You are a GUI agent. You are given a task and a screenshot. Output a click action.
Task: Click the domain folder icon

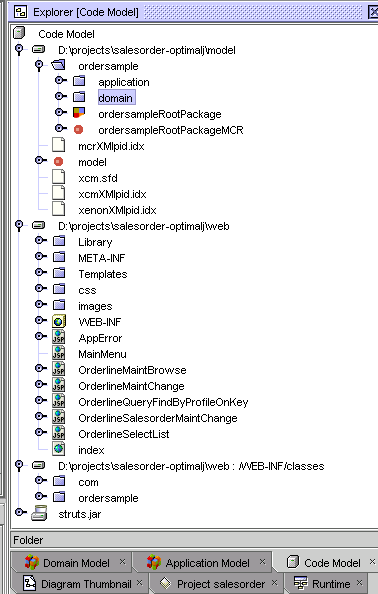tap(79, 97)
